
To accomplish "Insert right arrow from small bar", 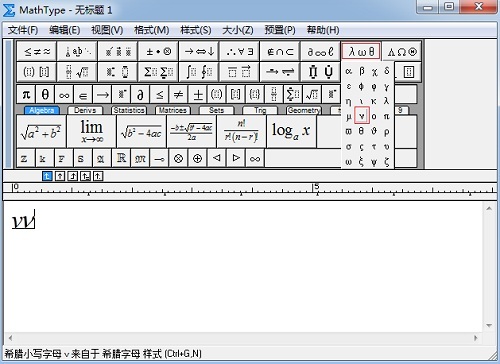I will [102, 95].
